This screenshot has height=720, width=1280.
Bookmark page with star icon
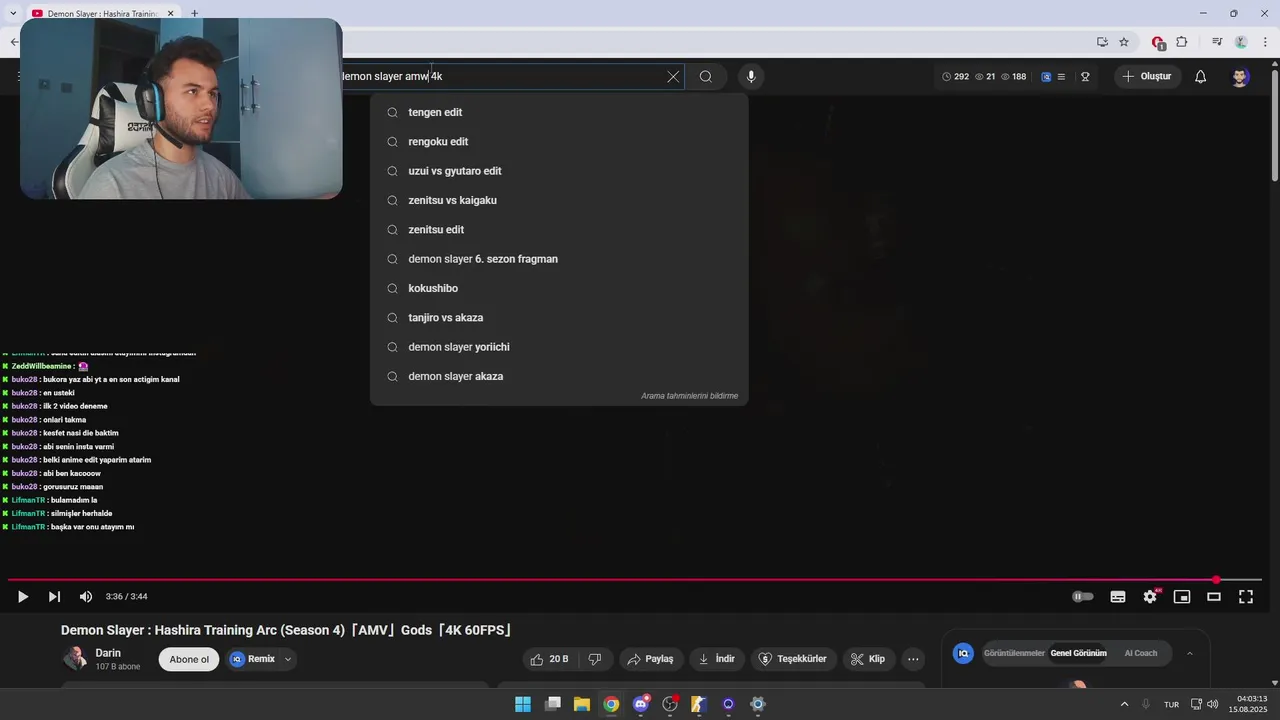(1124, 42)
